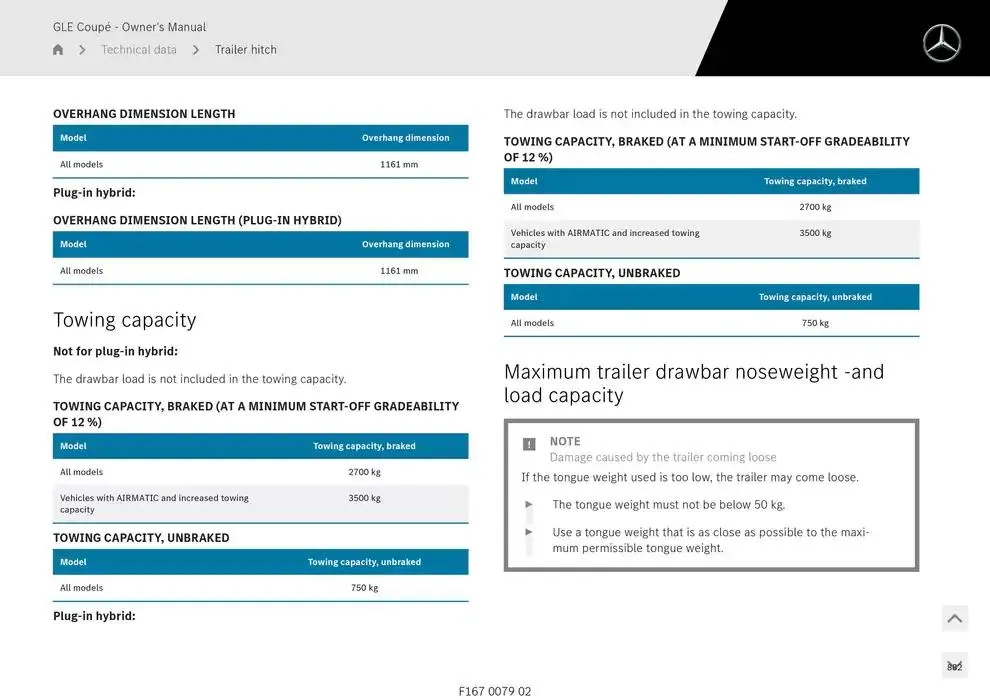The width and height of the screenshot is (990, 700).
Task: Click the home icon in the breadcrumb
Action: pos(58,50)
